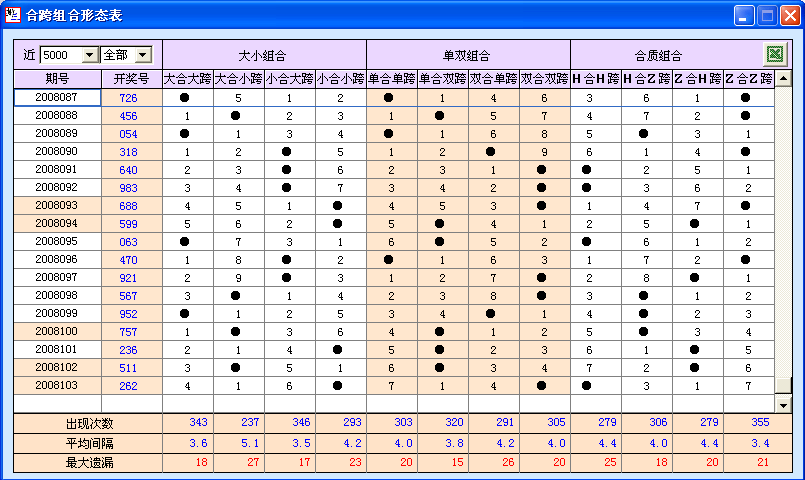
Task: Select the 单双组合 group header
Action: click(468, 54)
